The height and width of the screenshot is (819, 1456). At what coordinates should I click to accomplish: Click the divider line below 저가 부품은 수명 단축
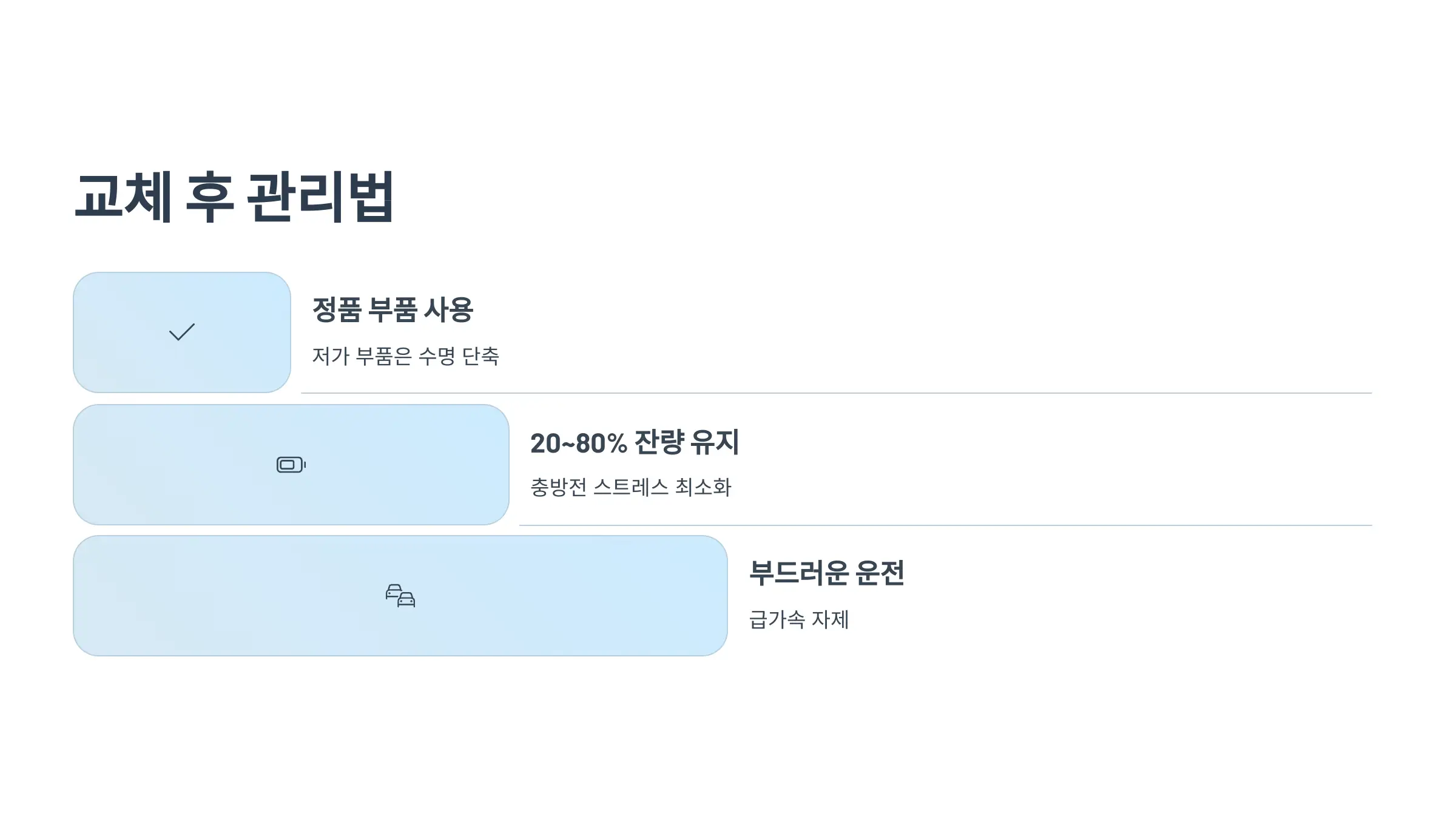pyautogui.click(x=837, y=393)
